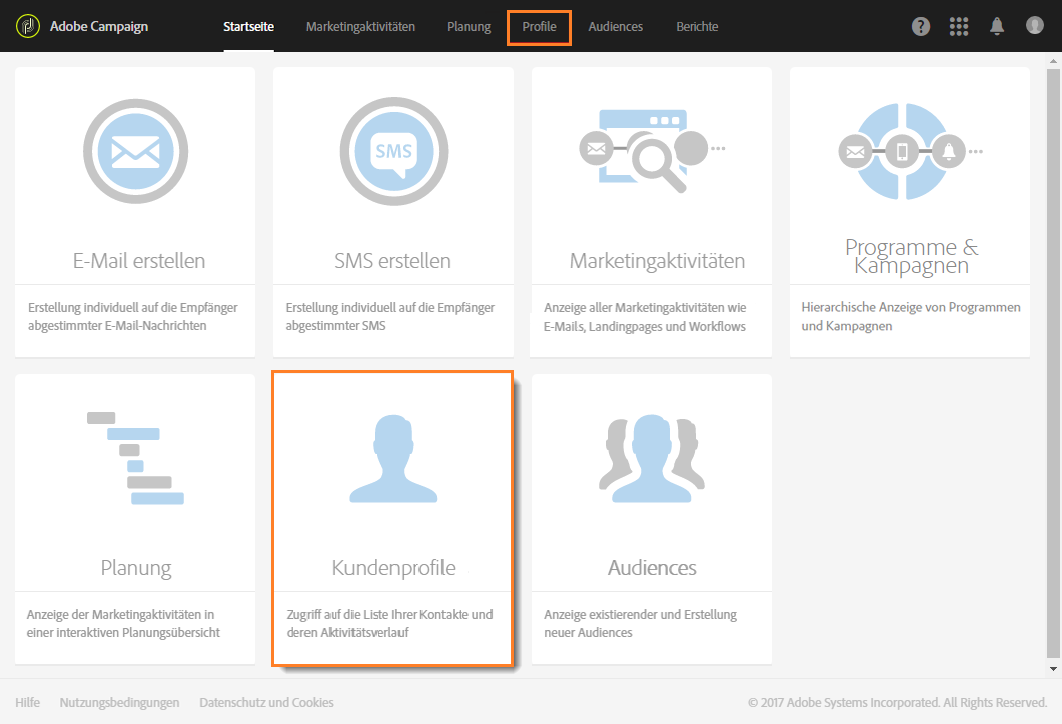Open the Planung card title
The image size is (1062, 724).
[135, 568]
